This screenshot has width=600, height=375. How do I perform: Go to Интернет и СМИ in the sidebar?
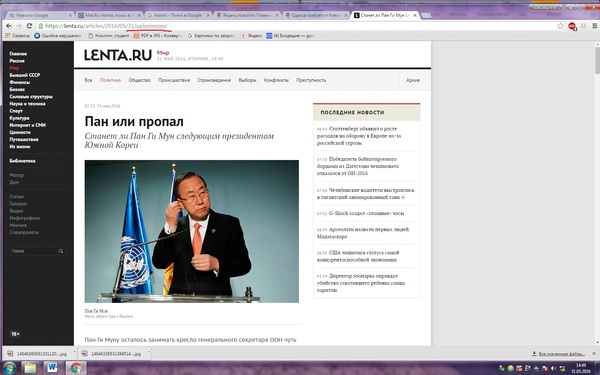[x=28, y=125]
